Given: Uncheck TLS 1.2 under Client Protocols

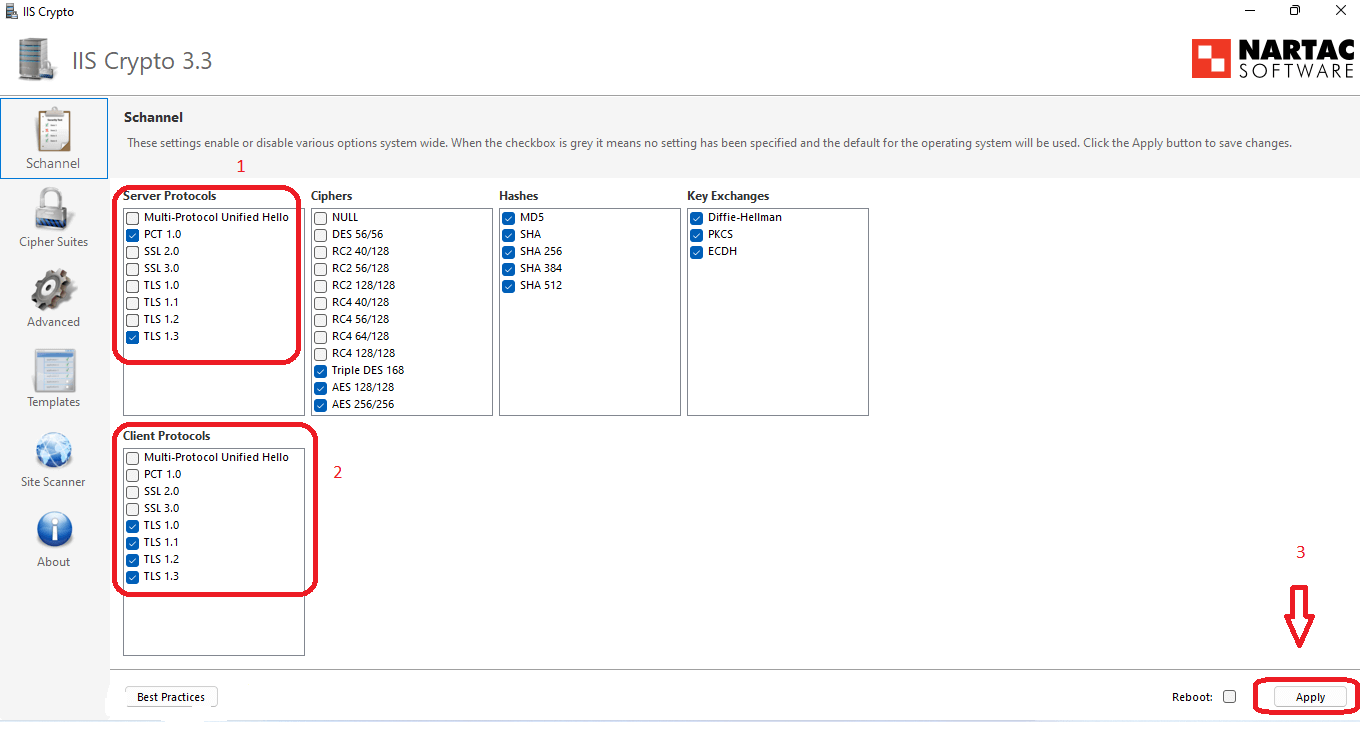Looking at the screenshot, I should 133,559.
